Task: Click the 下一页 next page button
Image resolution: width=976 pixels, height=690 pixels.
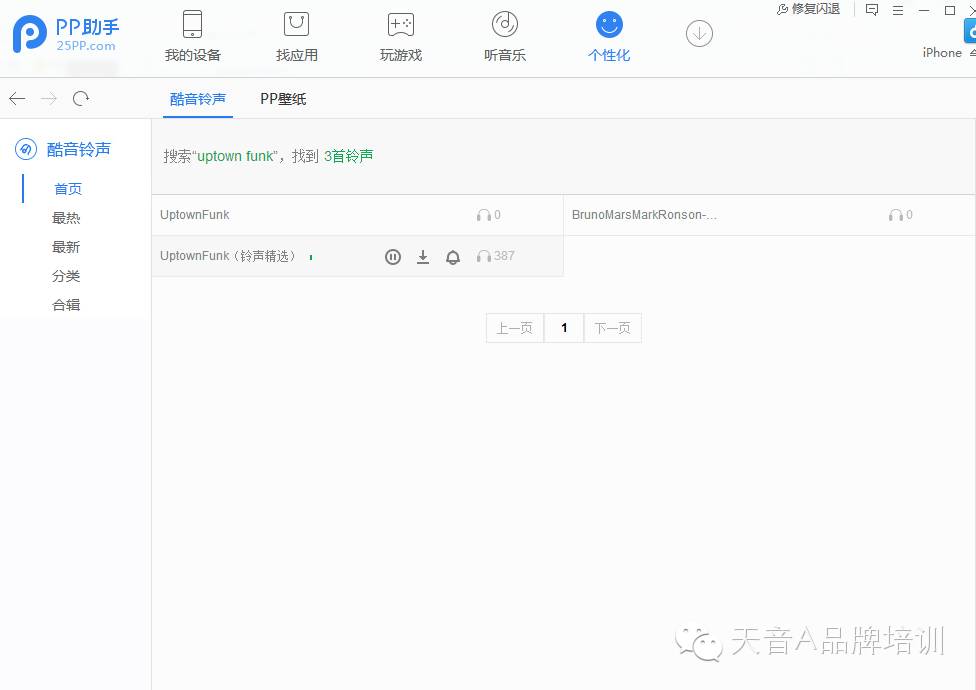Action: [612, 328]
